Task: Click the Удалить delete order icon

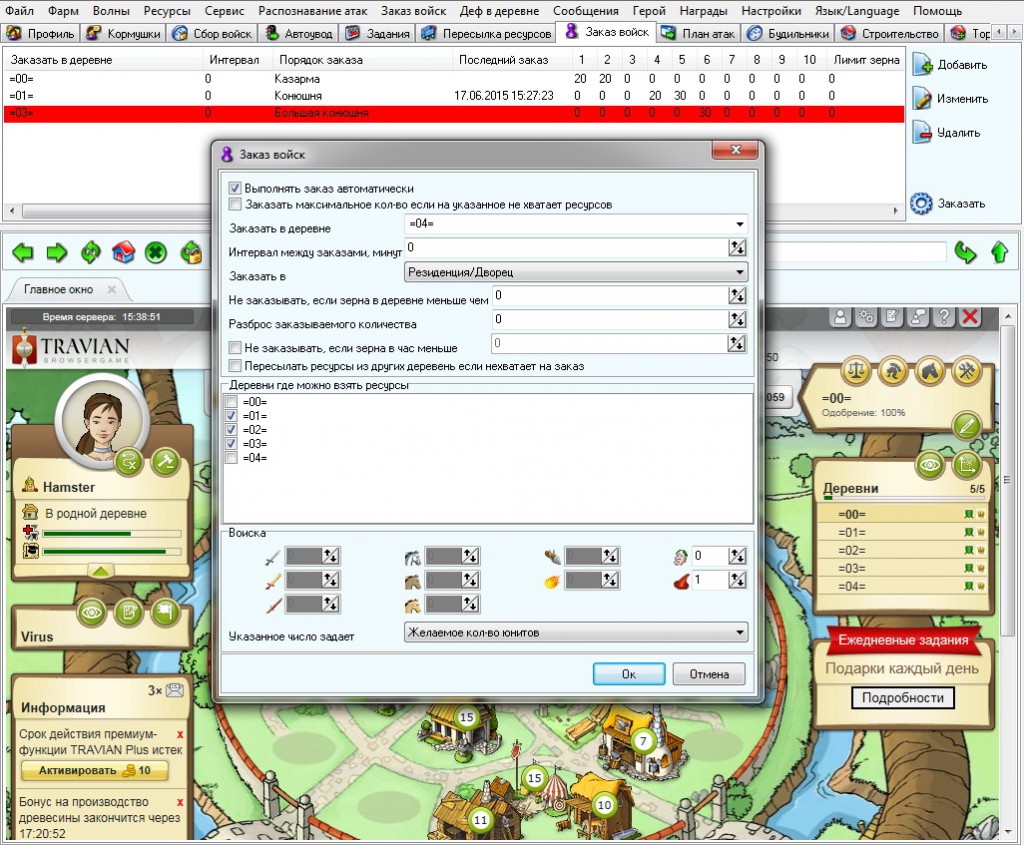Action: (921, 133)
